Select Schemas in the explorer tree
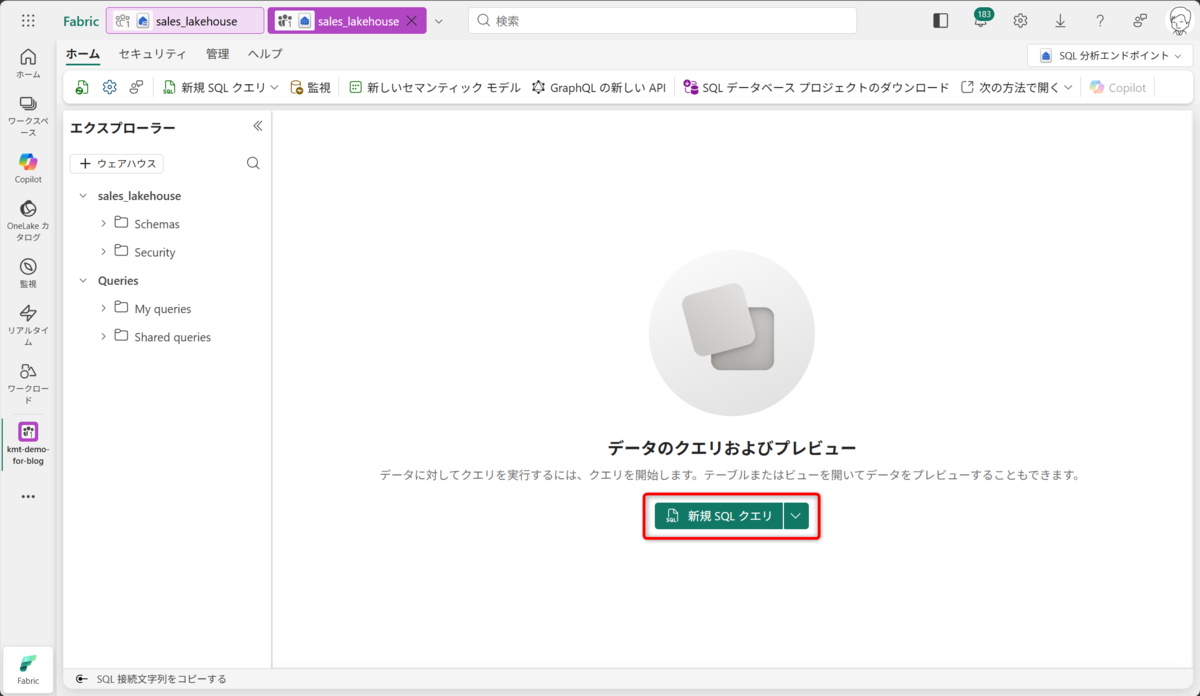The width and height of the screenshot is (1200, 696). tap(157, 224)
